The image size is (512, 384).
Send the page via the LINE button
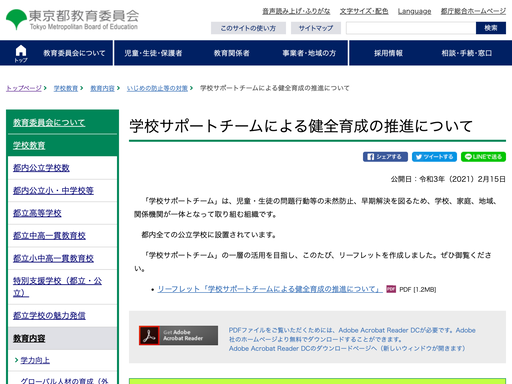point(483,157)
